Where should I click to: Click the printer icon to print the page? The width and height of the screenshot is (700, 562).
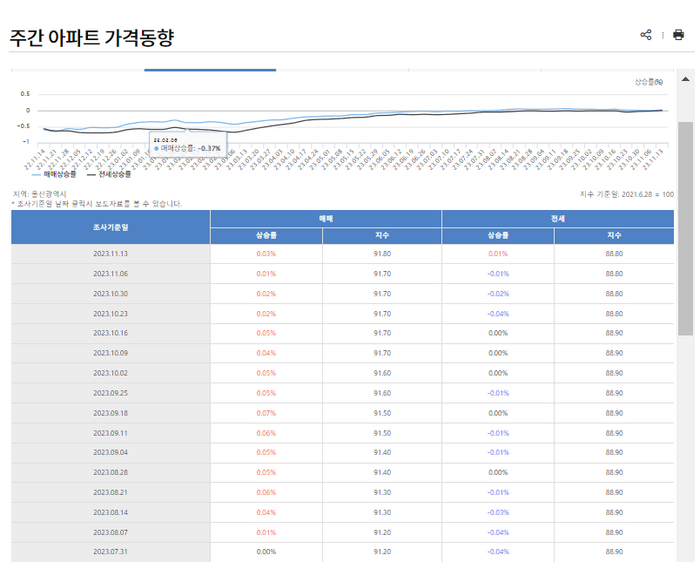point(678,35)
